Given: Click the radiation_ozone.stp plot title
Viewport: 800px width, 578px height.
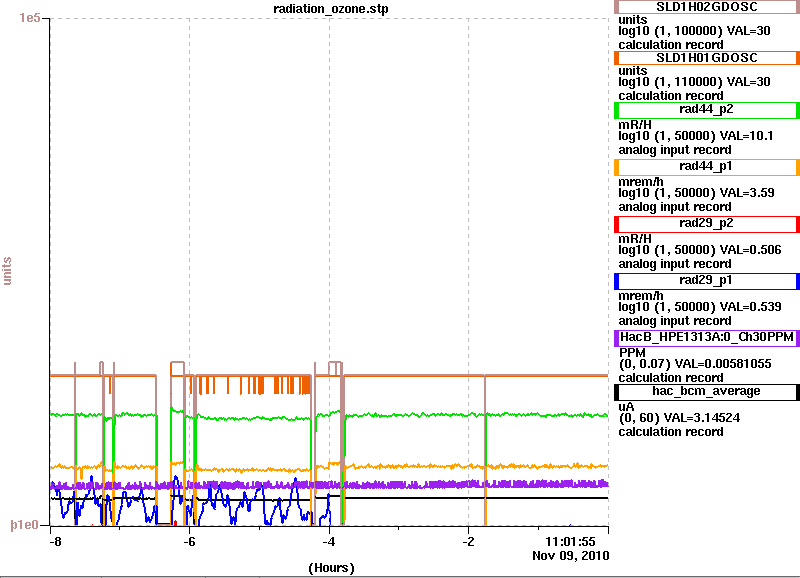Looking at the screenshot, I should tap(331, 9).
